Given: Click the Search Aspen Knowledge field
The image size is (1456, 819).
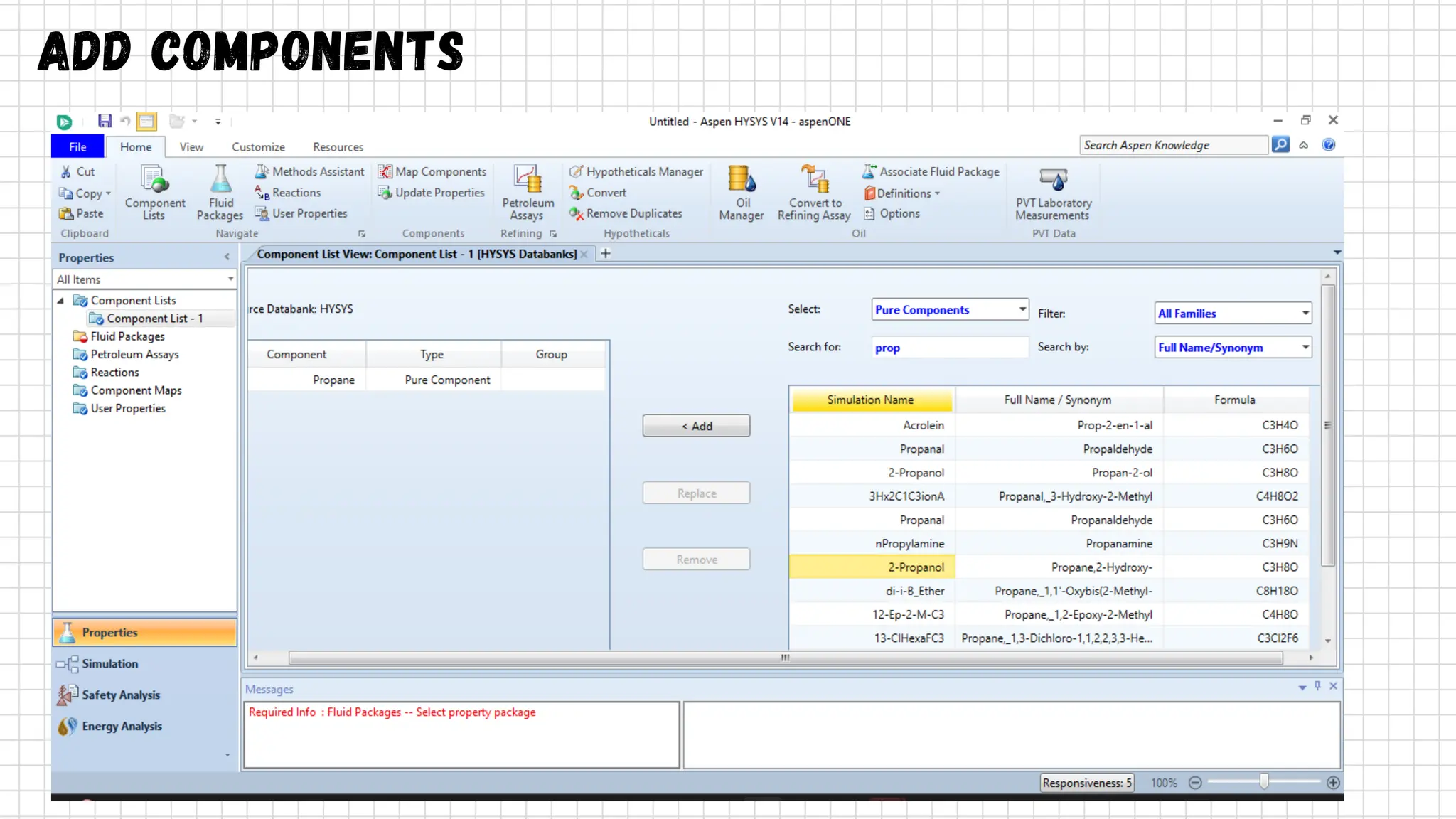Looking at the screenshot, I should pyautogui.click(x=1174, y=145).
